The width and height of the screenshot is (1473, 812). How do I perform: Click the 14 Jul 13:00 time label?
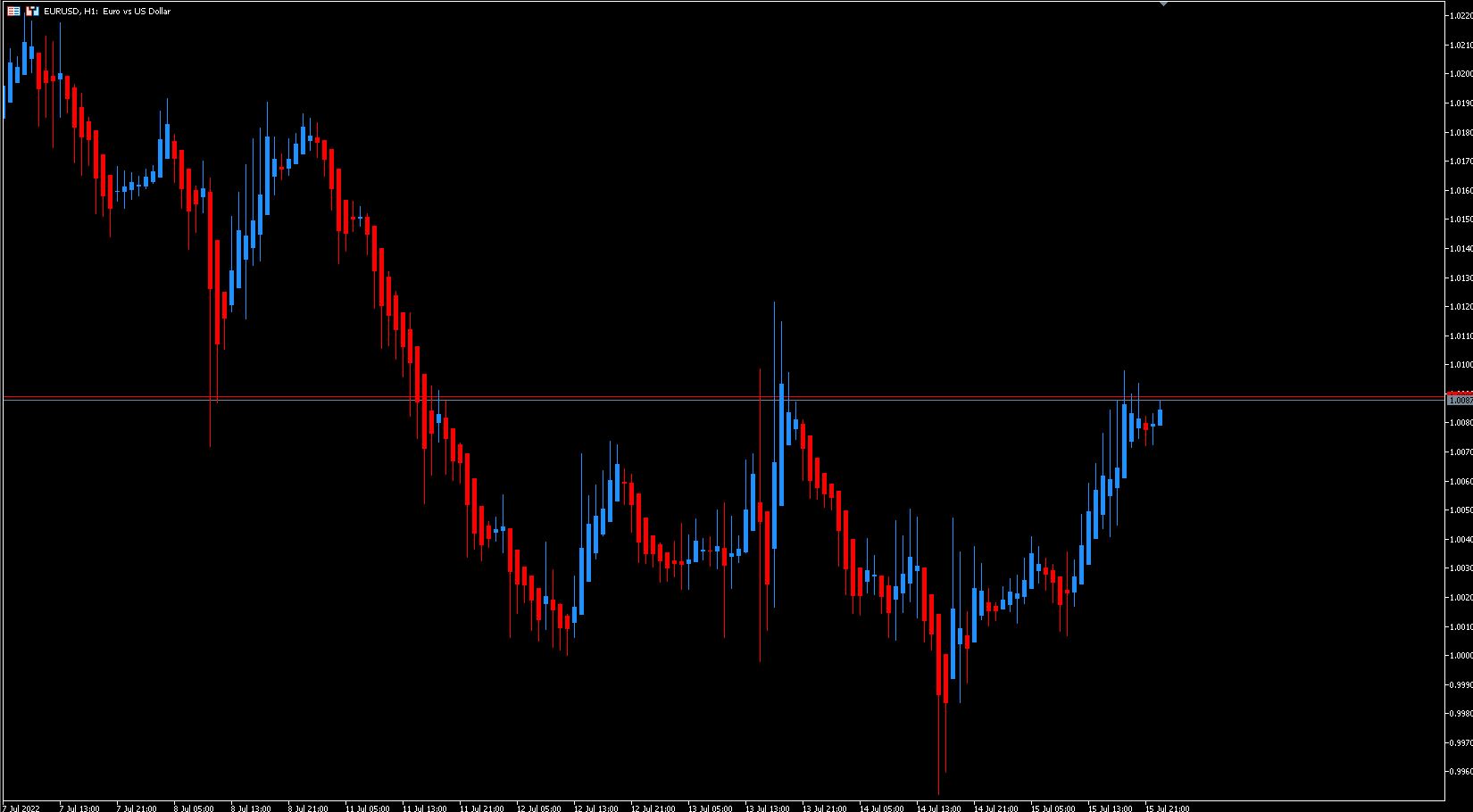[x=939, y=808]
